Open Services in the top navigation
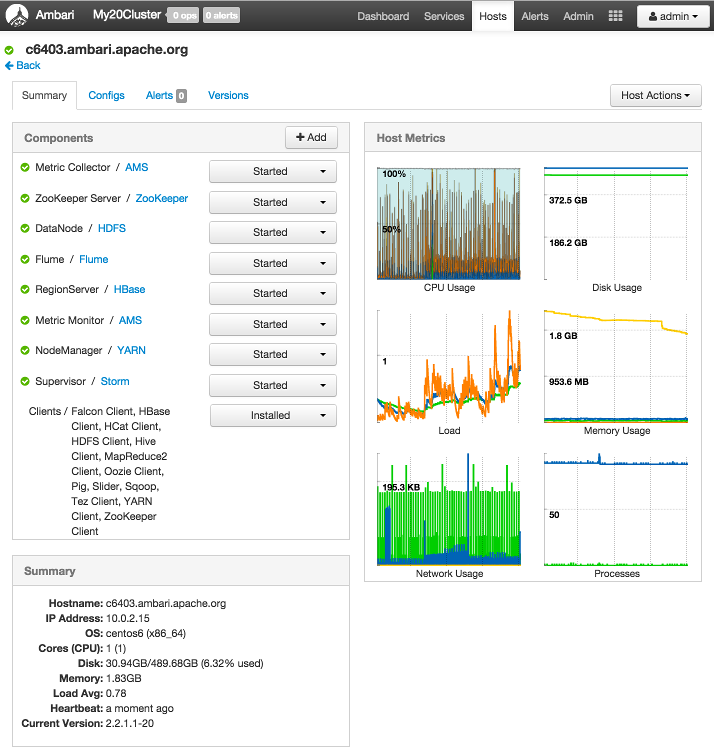Screen dimensions: 714x750 click(x=444, y=16)
